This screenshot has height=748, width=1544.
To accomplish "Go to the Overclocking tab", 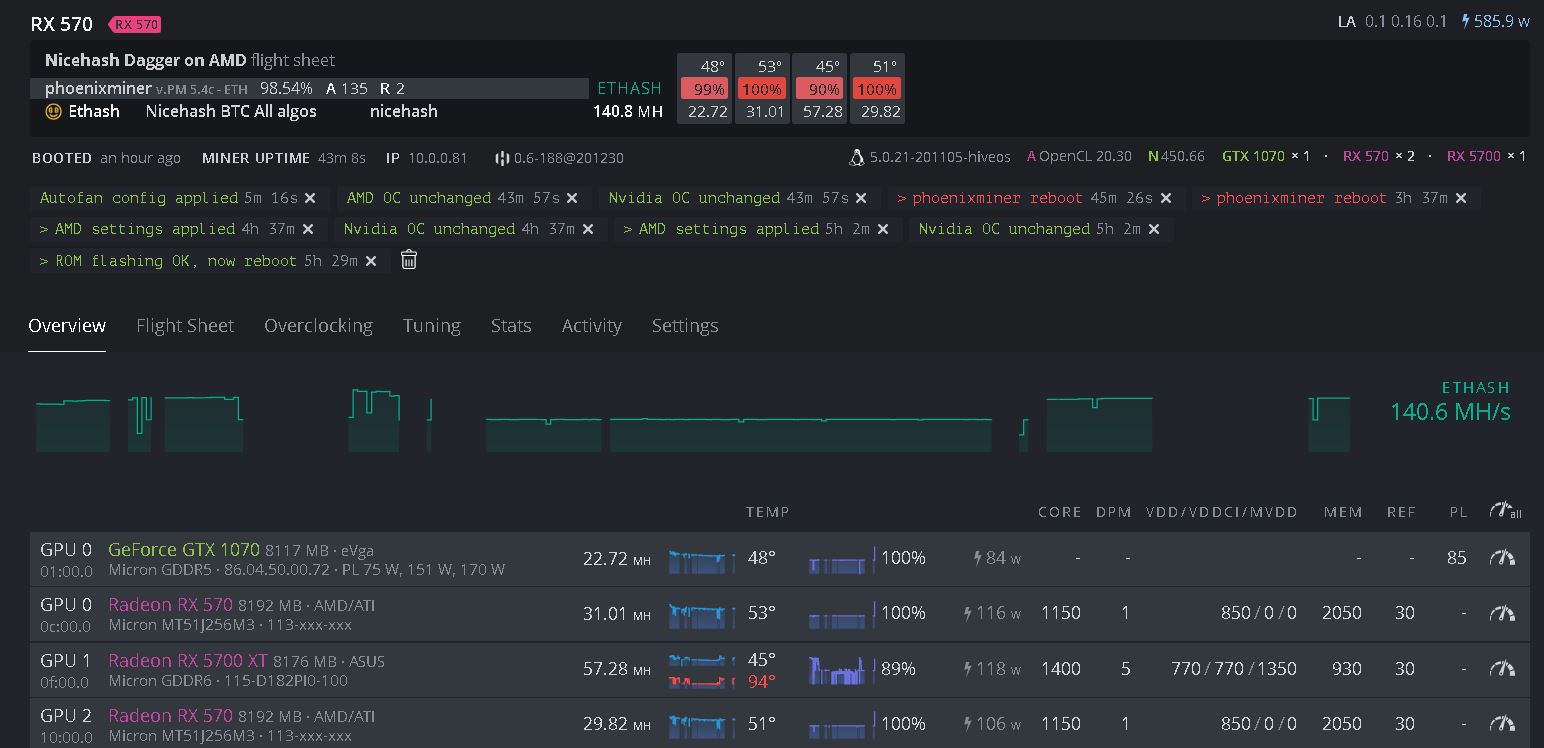I will point(318,326).
